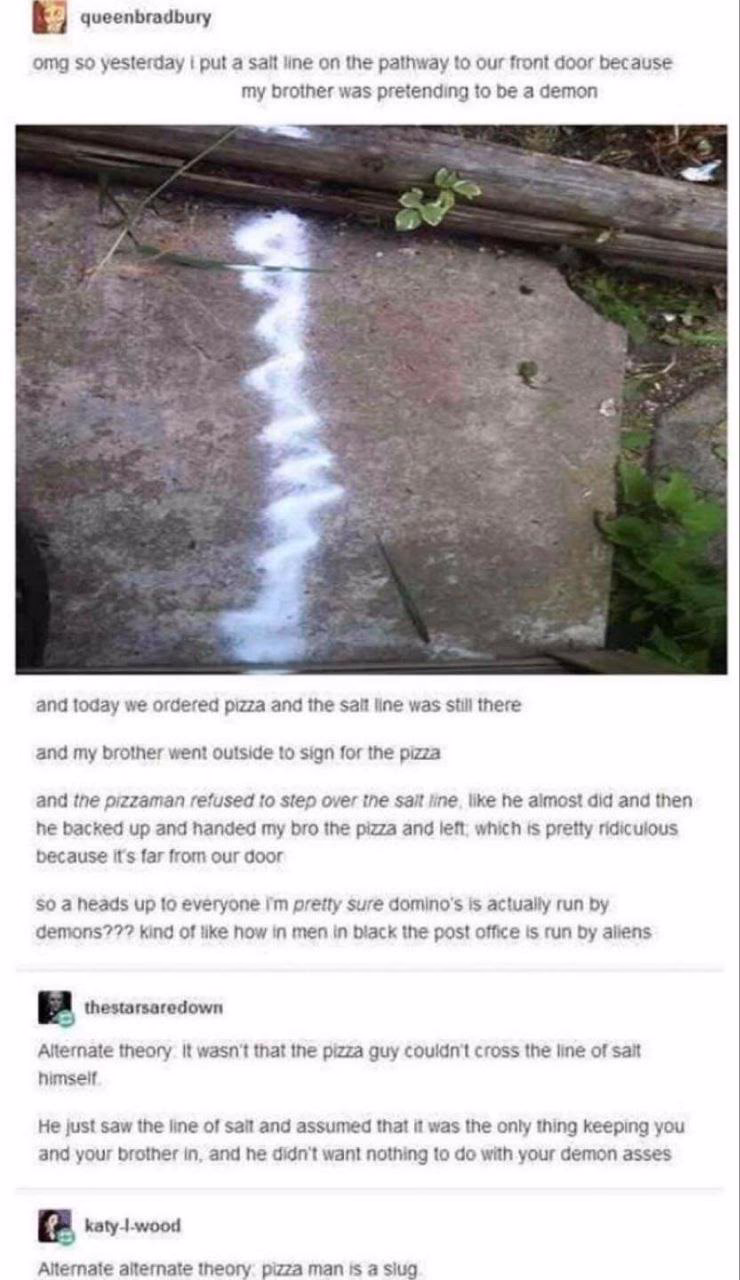This screenshot has width=740, height=1280.
Task: Click thestarsaredown's profile avatar
Action: tap(54, 1007)
